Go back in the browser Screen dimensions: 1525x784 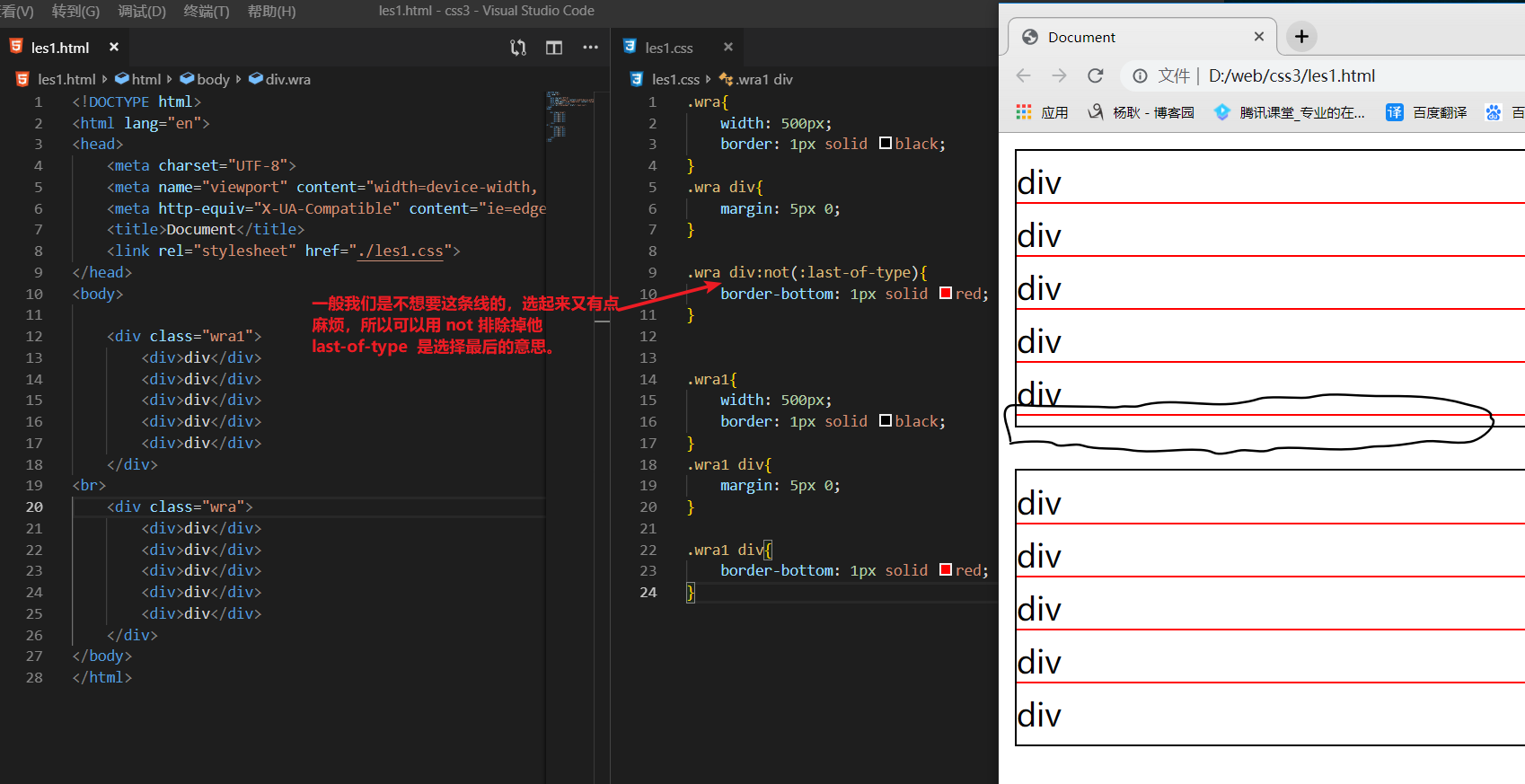tap(1023, 76)
